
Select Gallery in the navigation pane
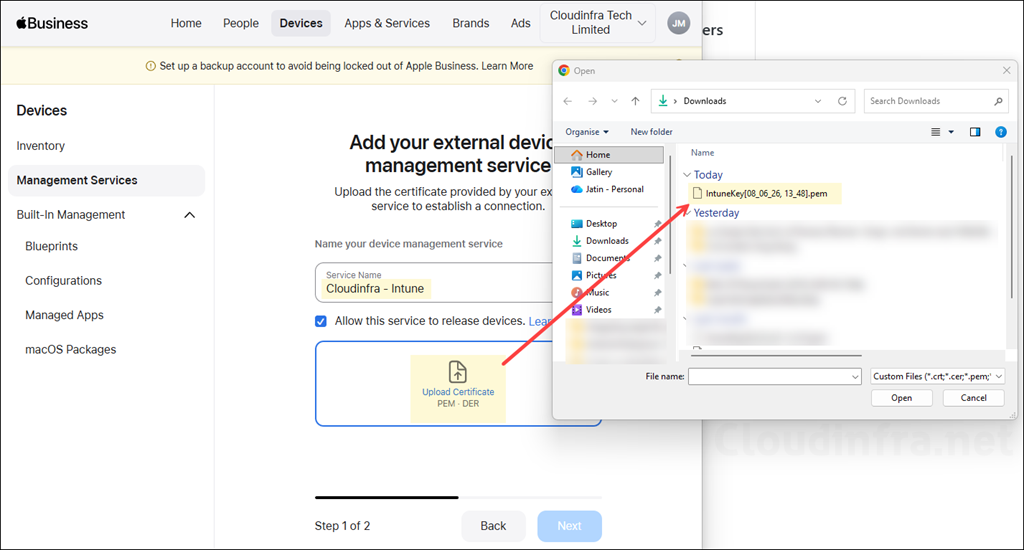click(x=598, y=172)
